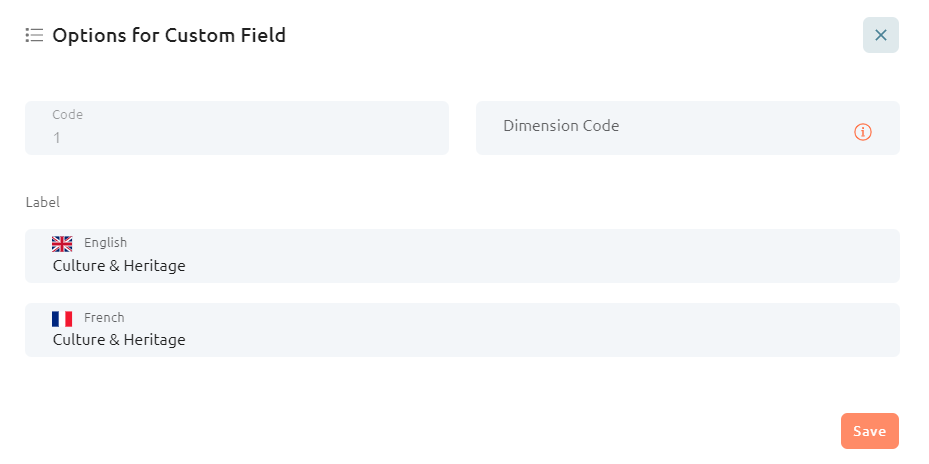Click "Culture & Heritage" text in English field
The image size is (929, 464).
[x=119, y=266]
